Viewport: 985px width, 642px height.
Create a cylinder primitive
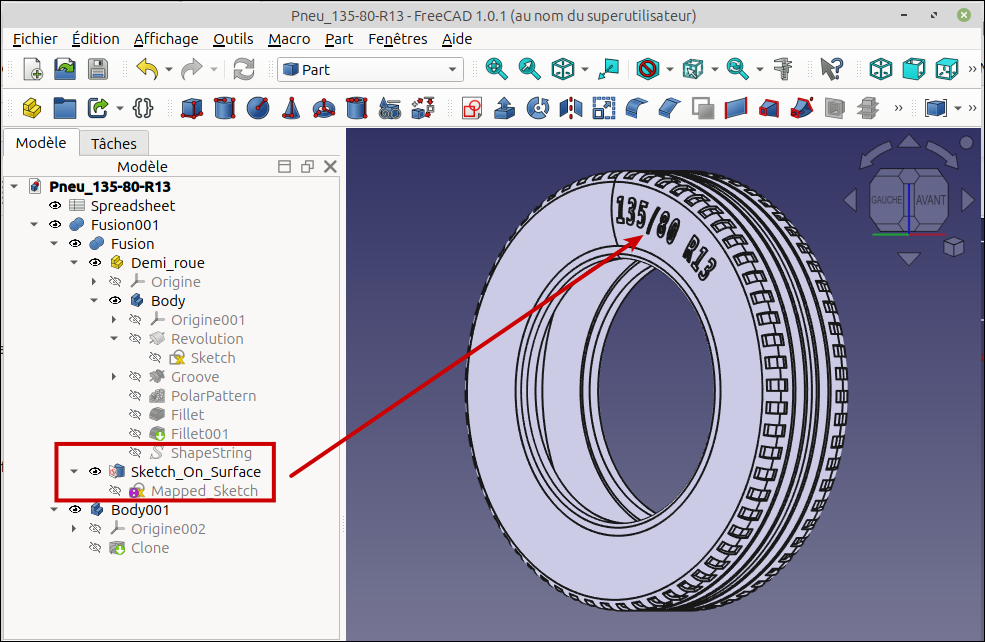click(x=224, y=108)
